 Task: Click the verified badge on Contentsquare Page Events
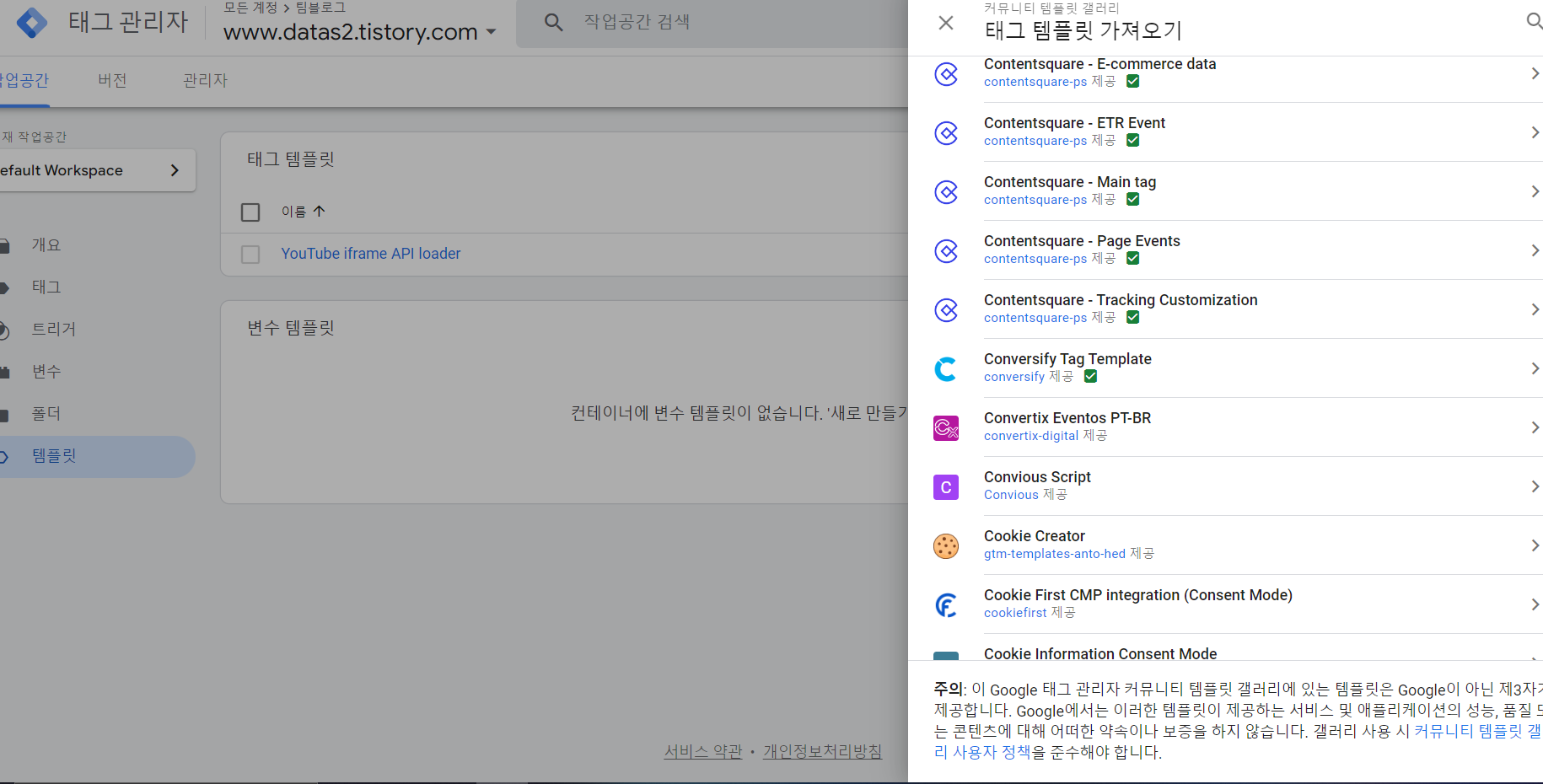tap(1133, 259)
